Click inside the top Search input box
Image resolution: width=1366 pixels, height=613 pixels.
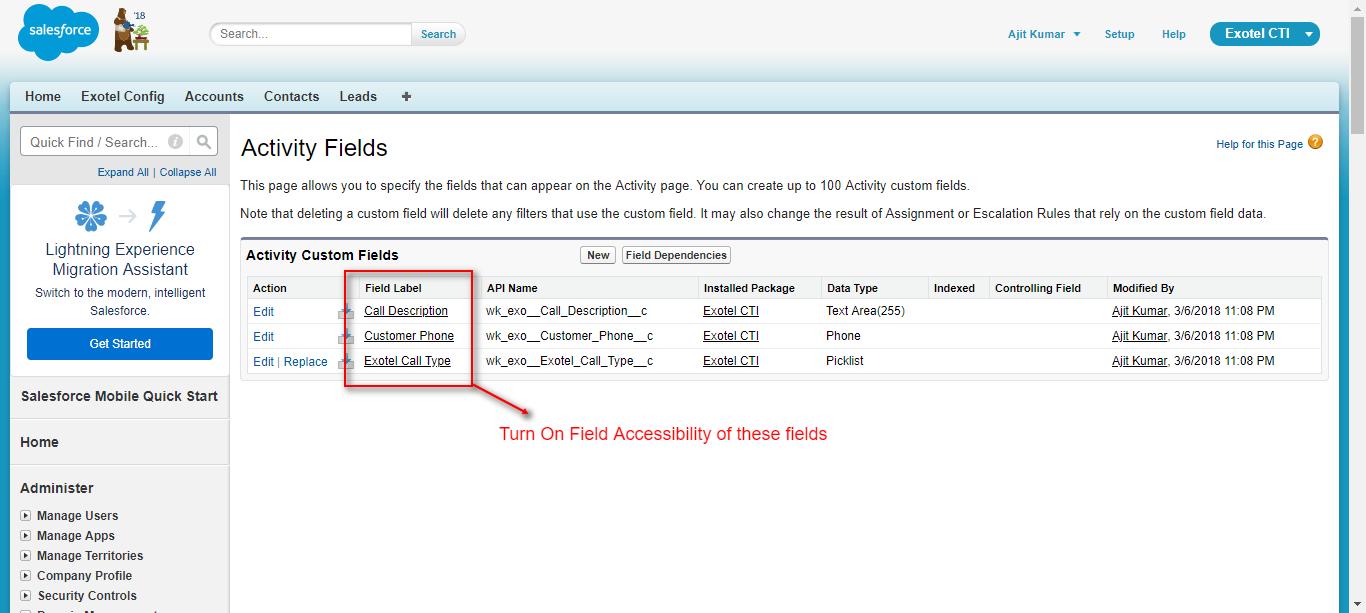coord(311,34)
